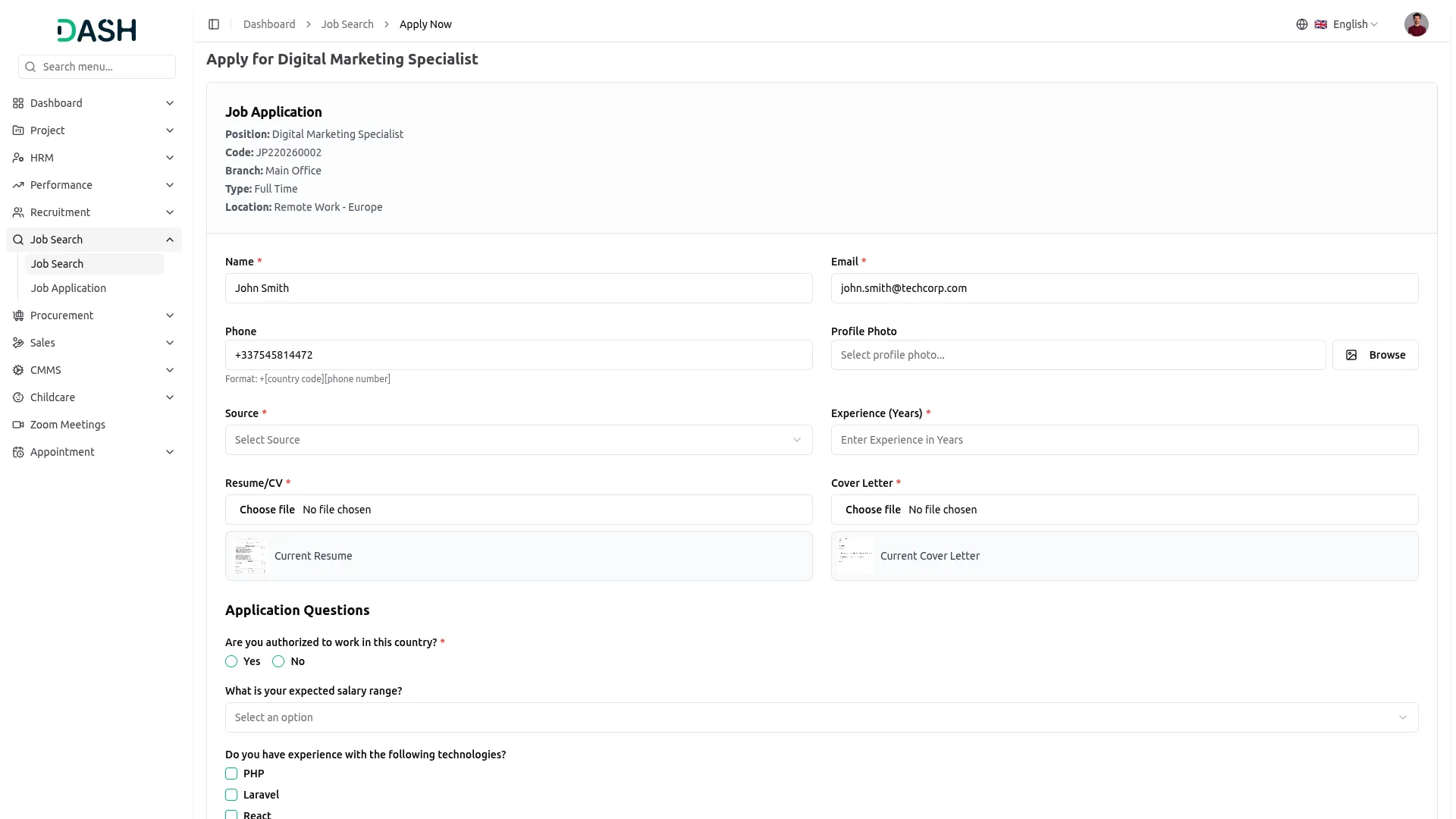This screenshot has height=819, width=1456.
Task: Click Choose file for Resume/CV
Action: click(267, 510)
